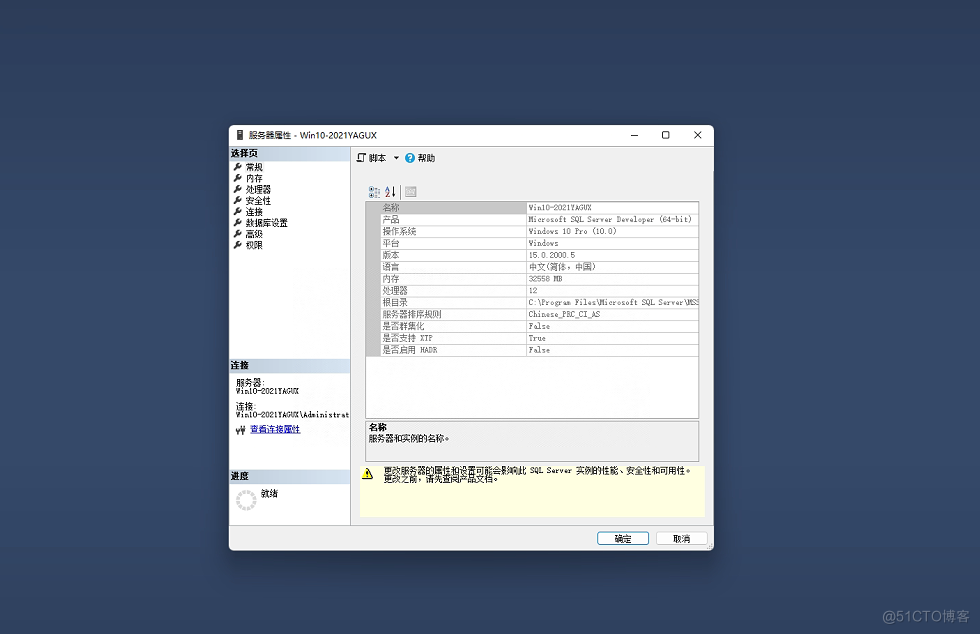Open the 处理器 page in the page list
The height and width of the screenshot is (634, 980).
(258, 189)
